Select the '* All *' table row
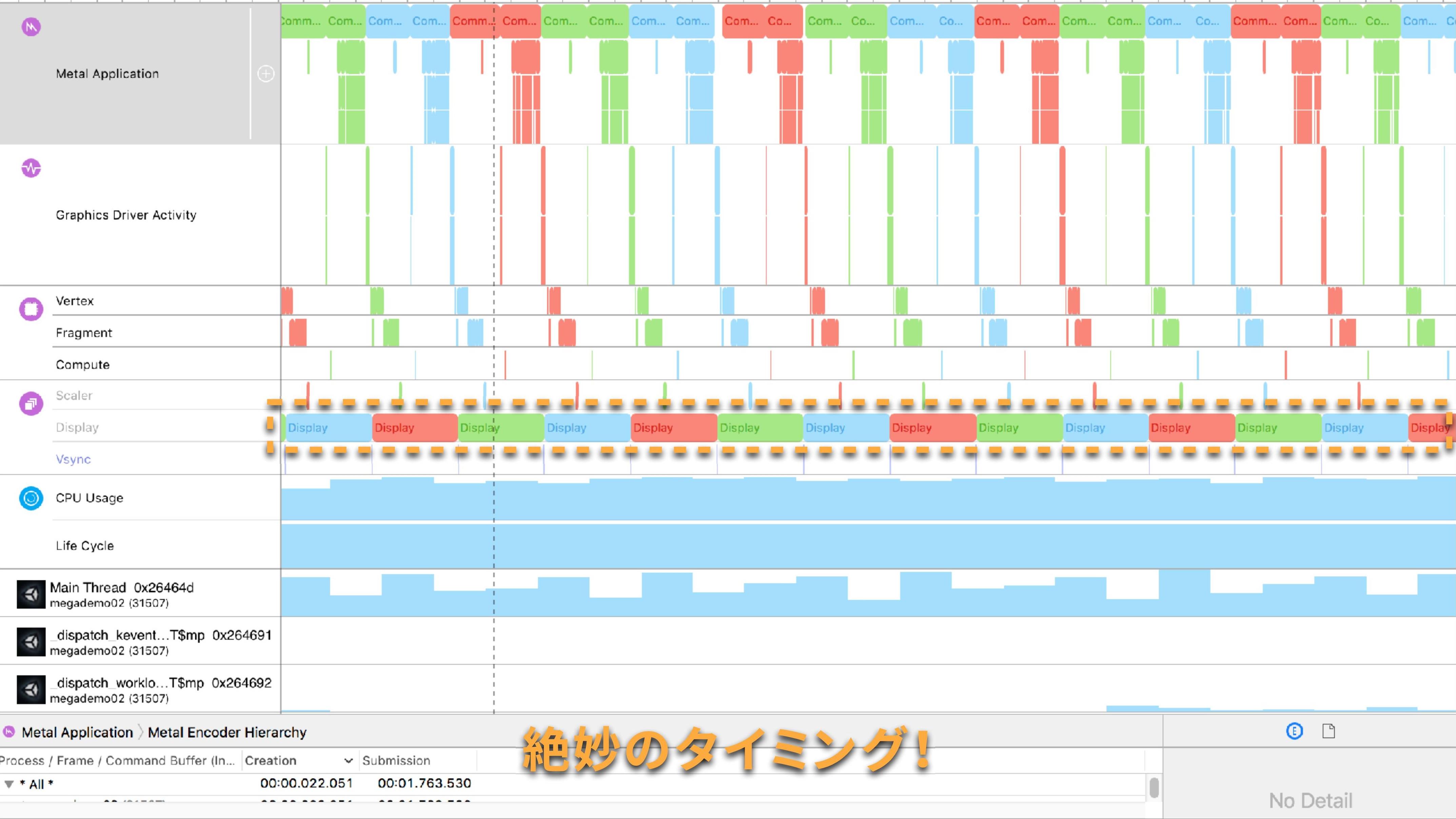The image size is (1456, 819). pyautogui.click(x=572, y=784)
